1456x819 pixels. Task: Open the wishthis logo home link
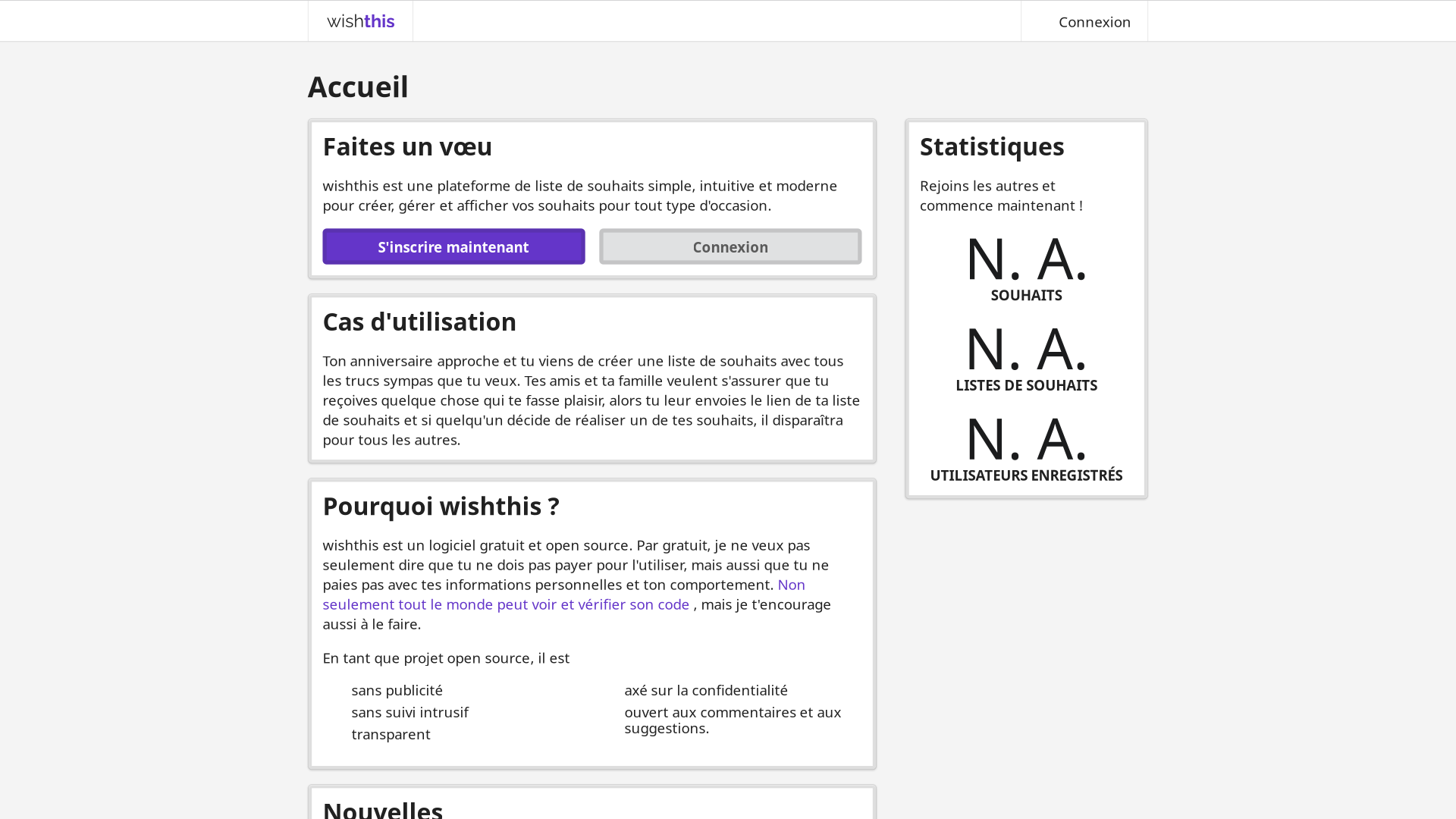pos(360,21)
